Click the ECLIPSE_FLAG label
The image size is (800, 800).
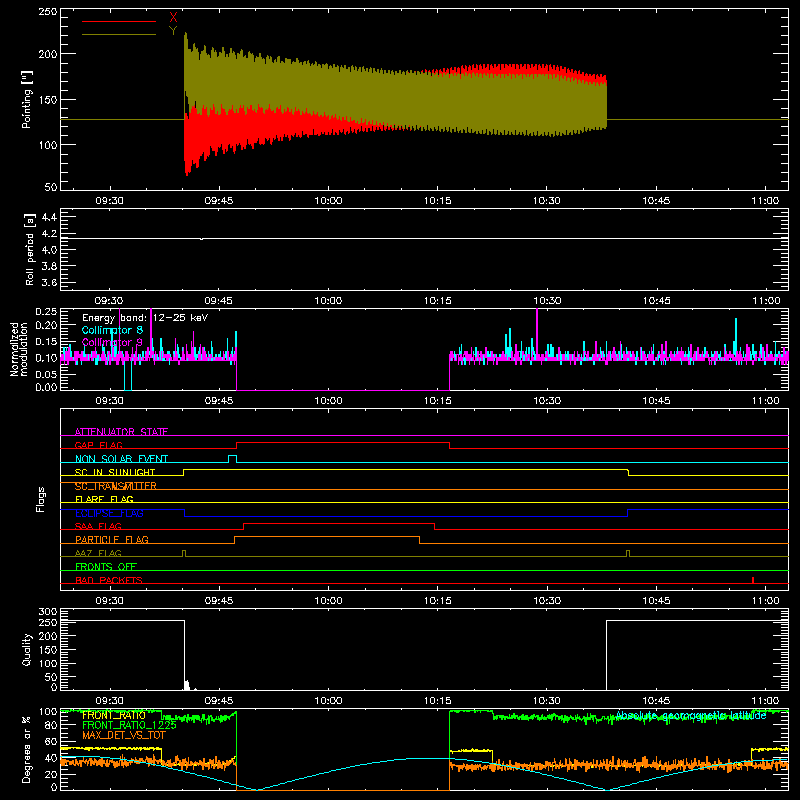(109, 513)
